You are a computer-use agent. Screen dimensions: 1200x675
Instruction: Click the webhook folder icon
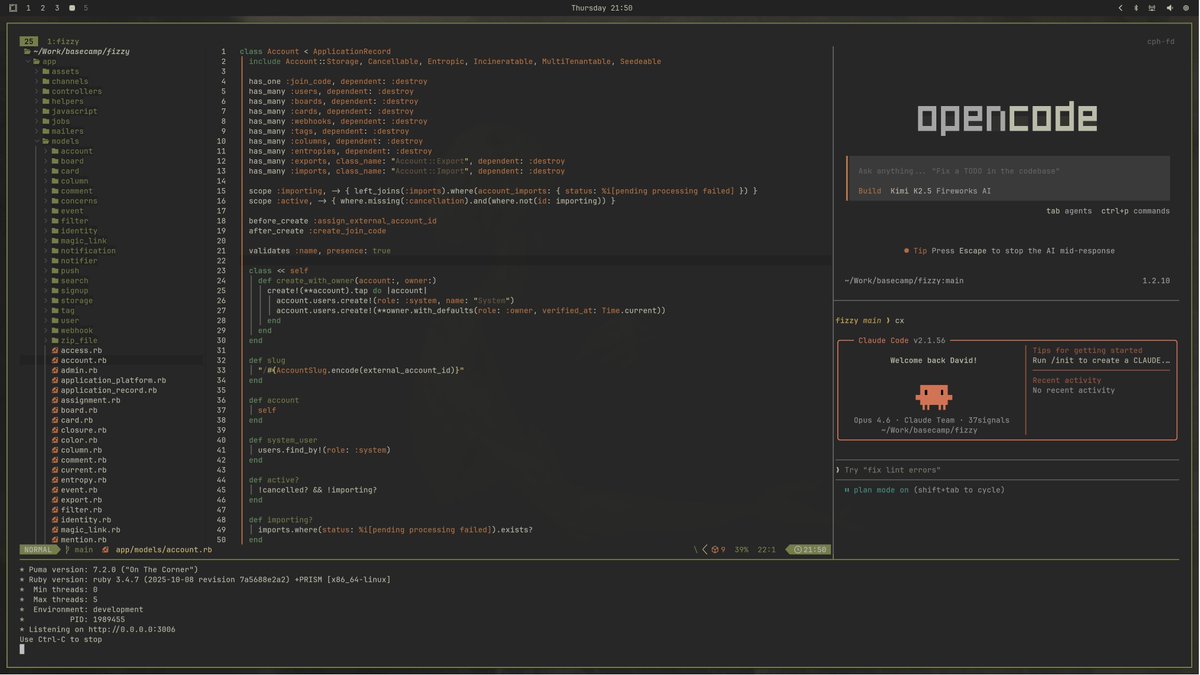point(55,331)
